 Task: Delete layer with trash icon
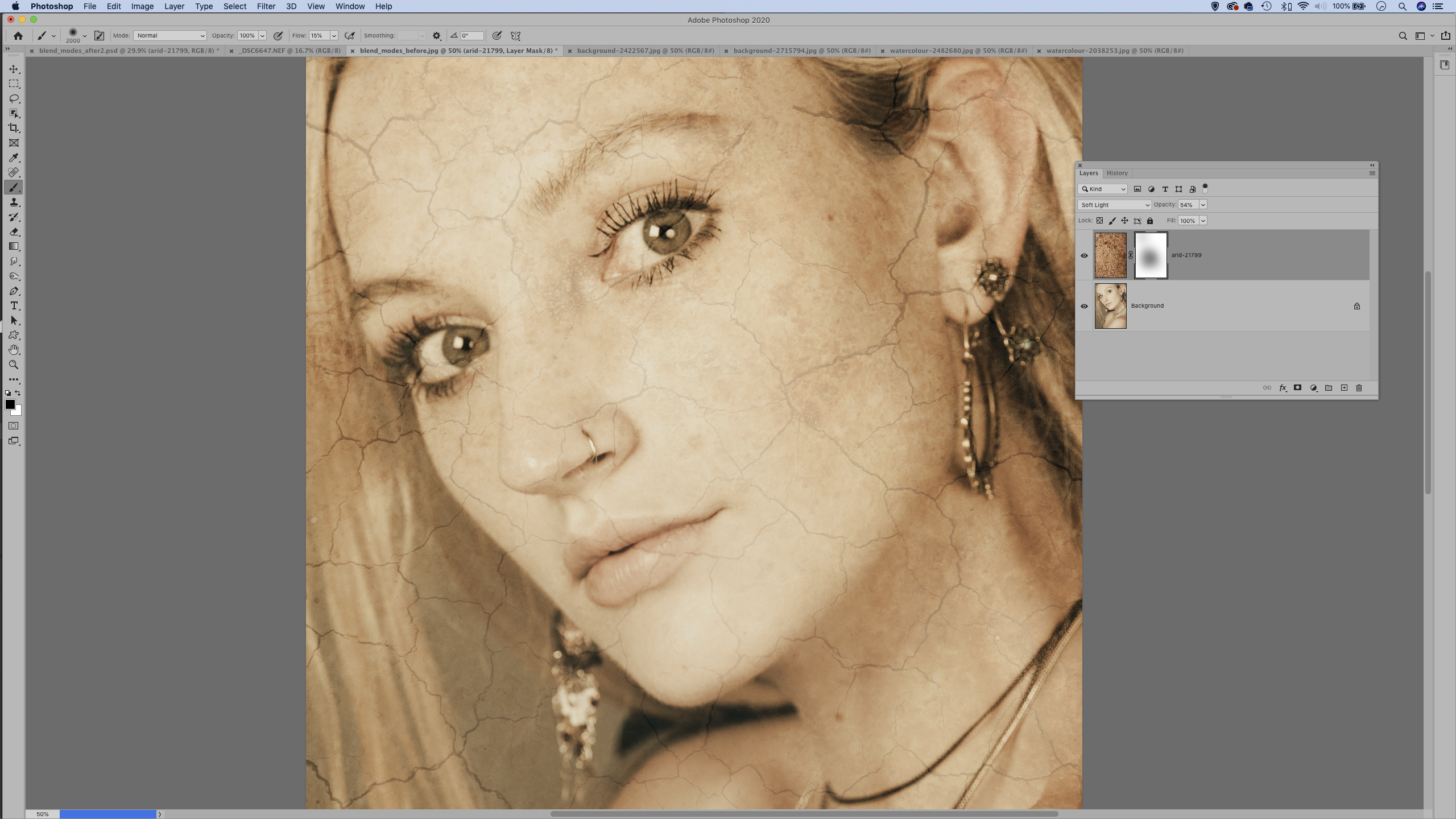click(x=1359, y=388)
